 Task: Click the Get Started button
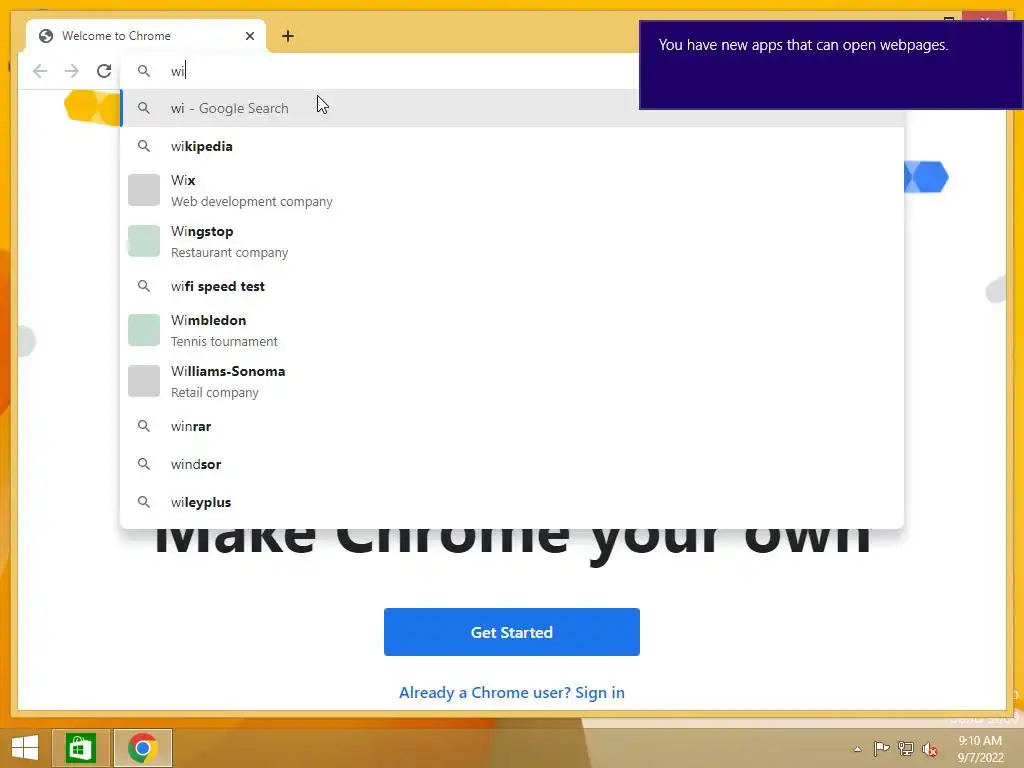(x=512, y=632)
